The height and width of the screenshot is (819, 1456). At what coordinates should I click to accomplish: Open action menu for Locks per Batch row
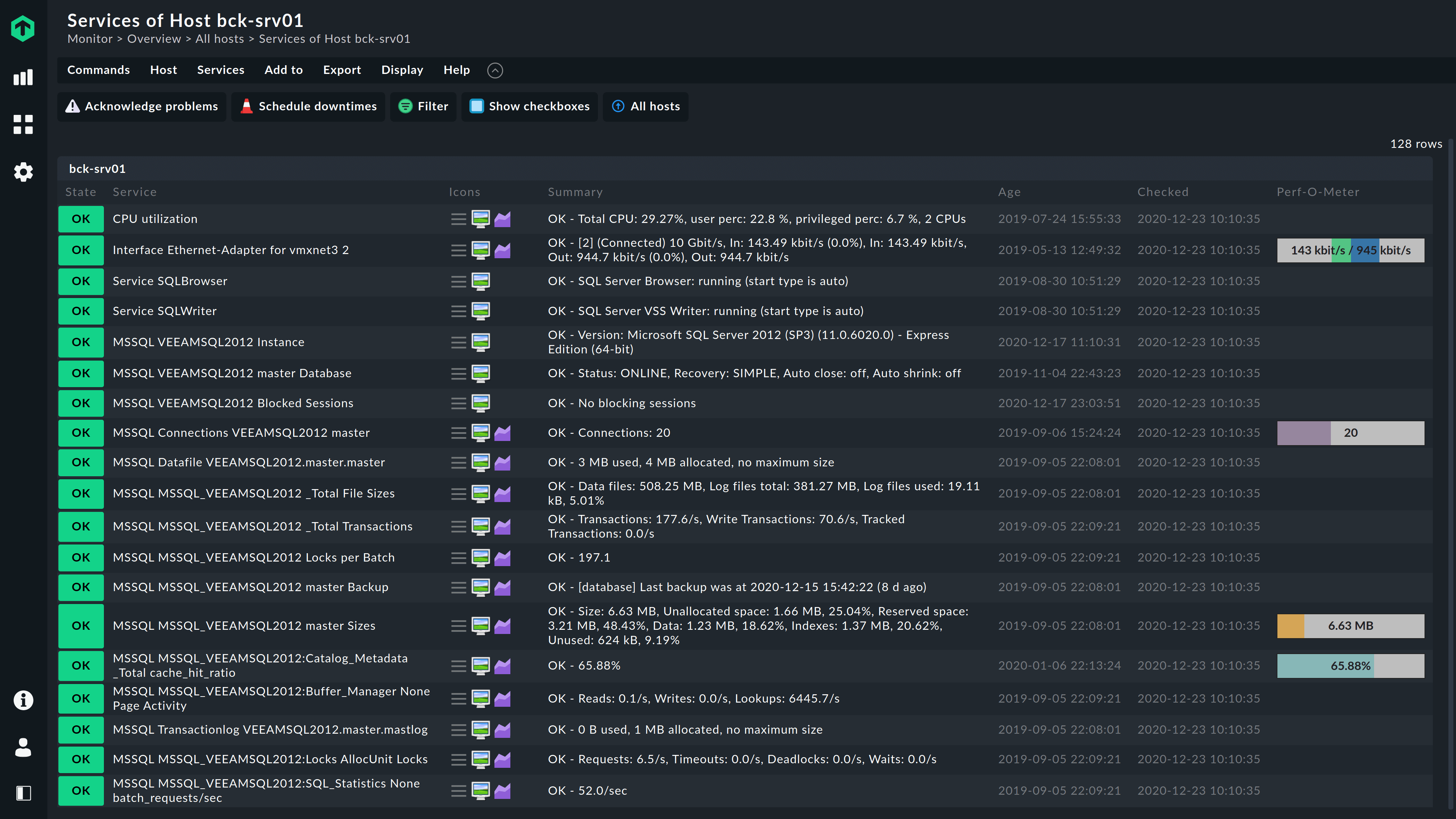coord(458,557)
